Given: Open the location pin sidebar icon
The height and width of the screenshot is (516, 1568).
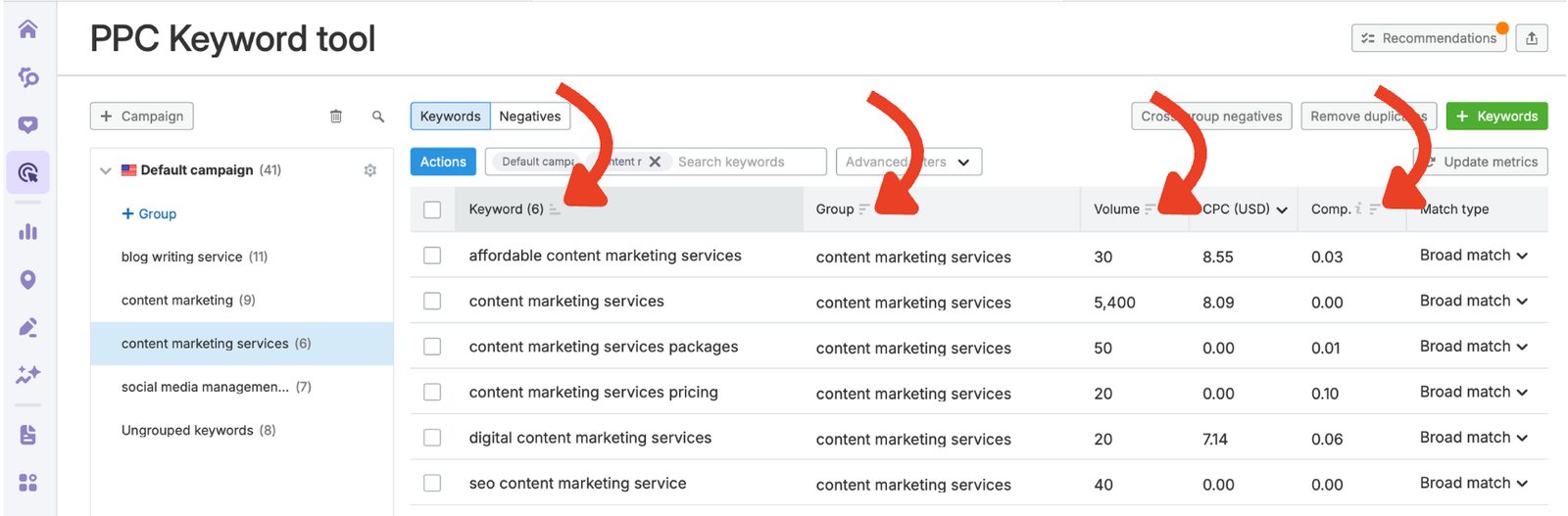Looking at the screenshot, I should tap(27, 280).
